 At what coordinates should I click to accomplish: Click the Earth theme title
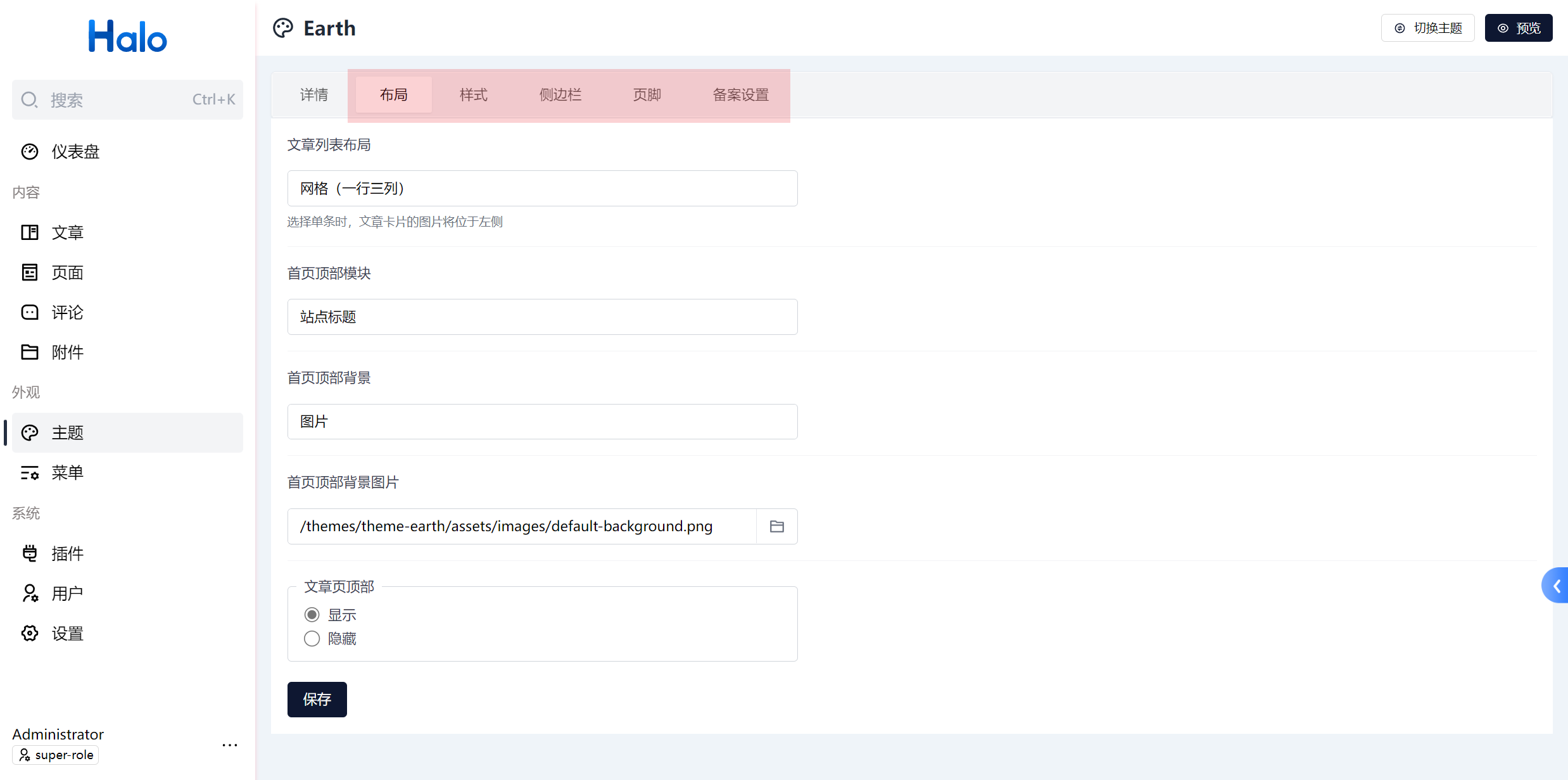(329, 28)
